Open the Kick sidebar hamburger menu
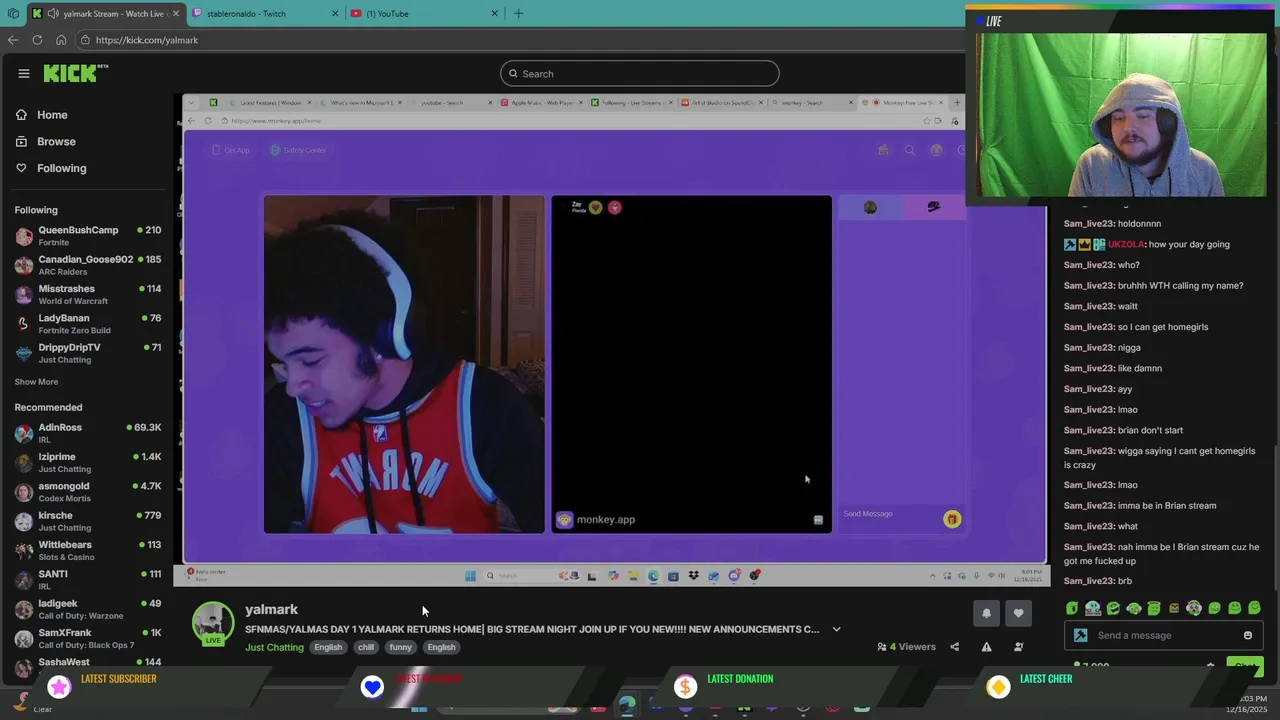The width and height of the screenshot is (1280, 720). [x=23, y=73]
